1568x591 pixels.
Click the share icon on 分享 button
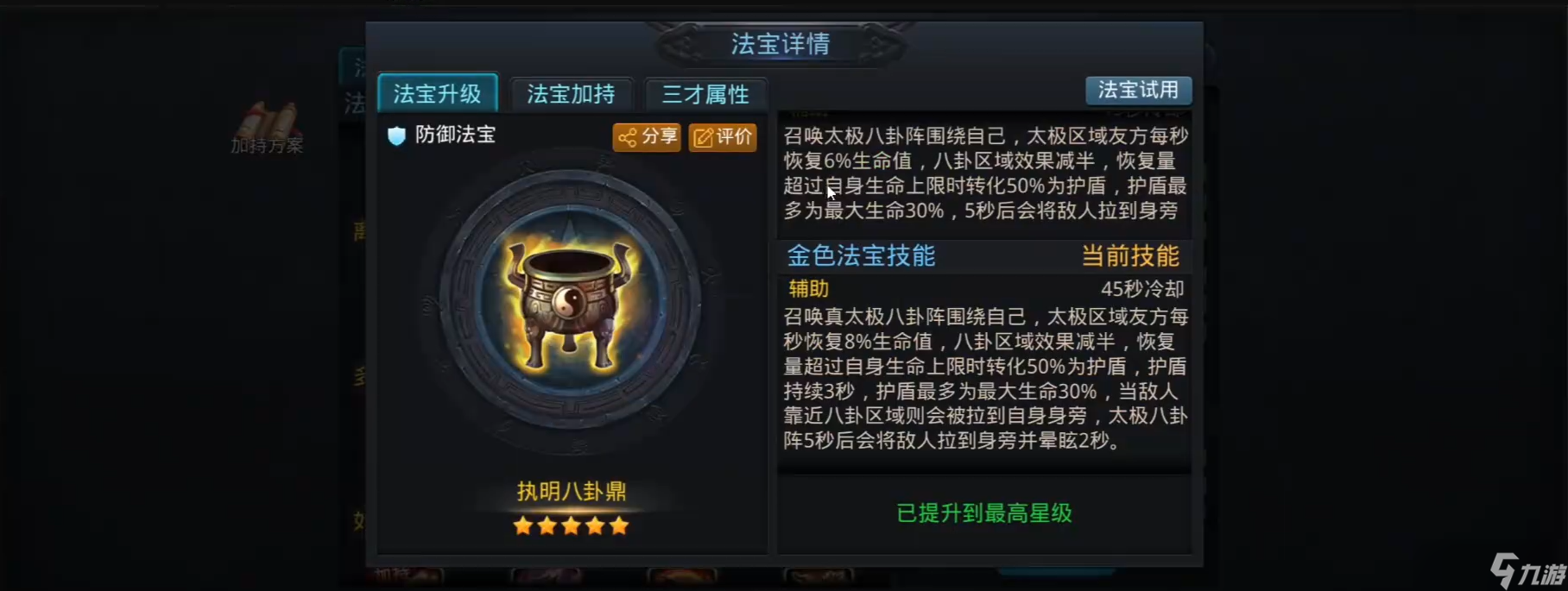(628, 137)
